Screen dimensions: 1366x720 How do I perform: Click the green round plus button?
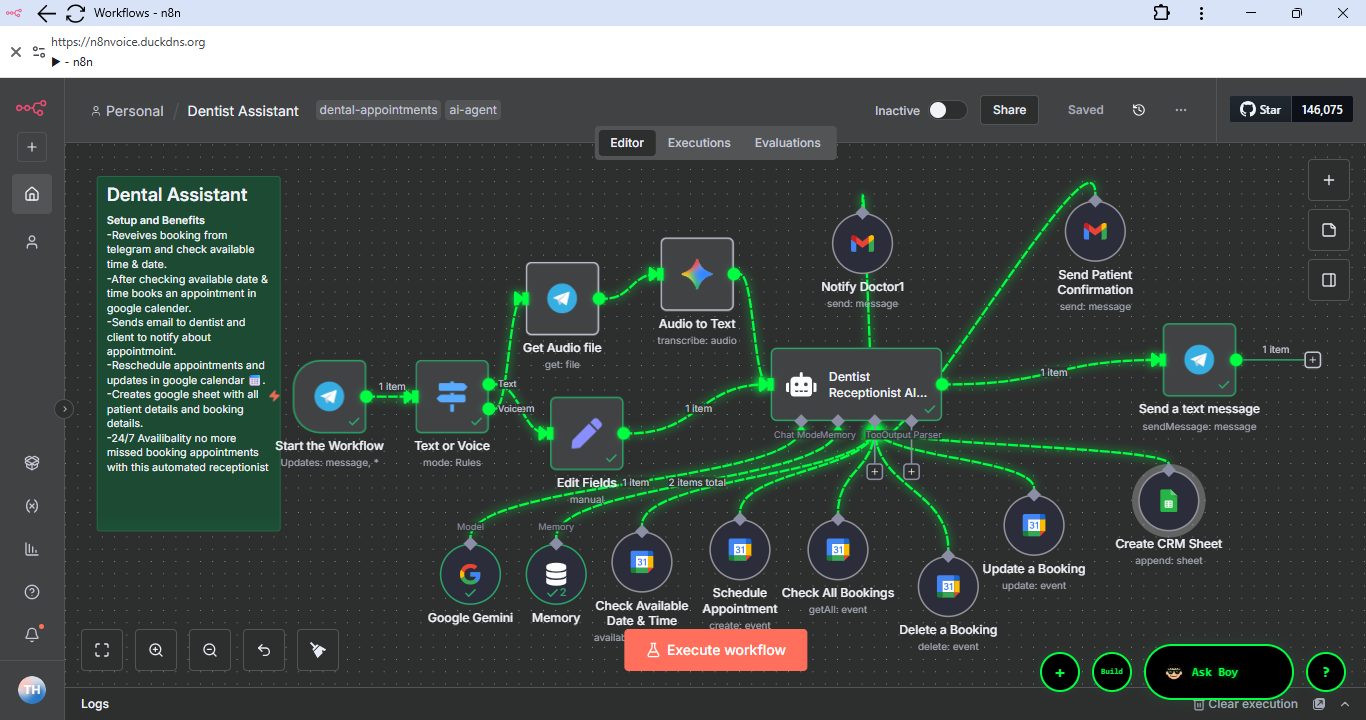click(1060, 672)
